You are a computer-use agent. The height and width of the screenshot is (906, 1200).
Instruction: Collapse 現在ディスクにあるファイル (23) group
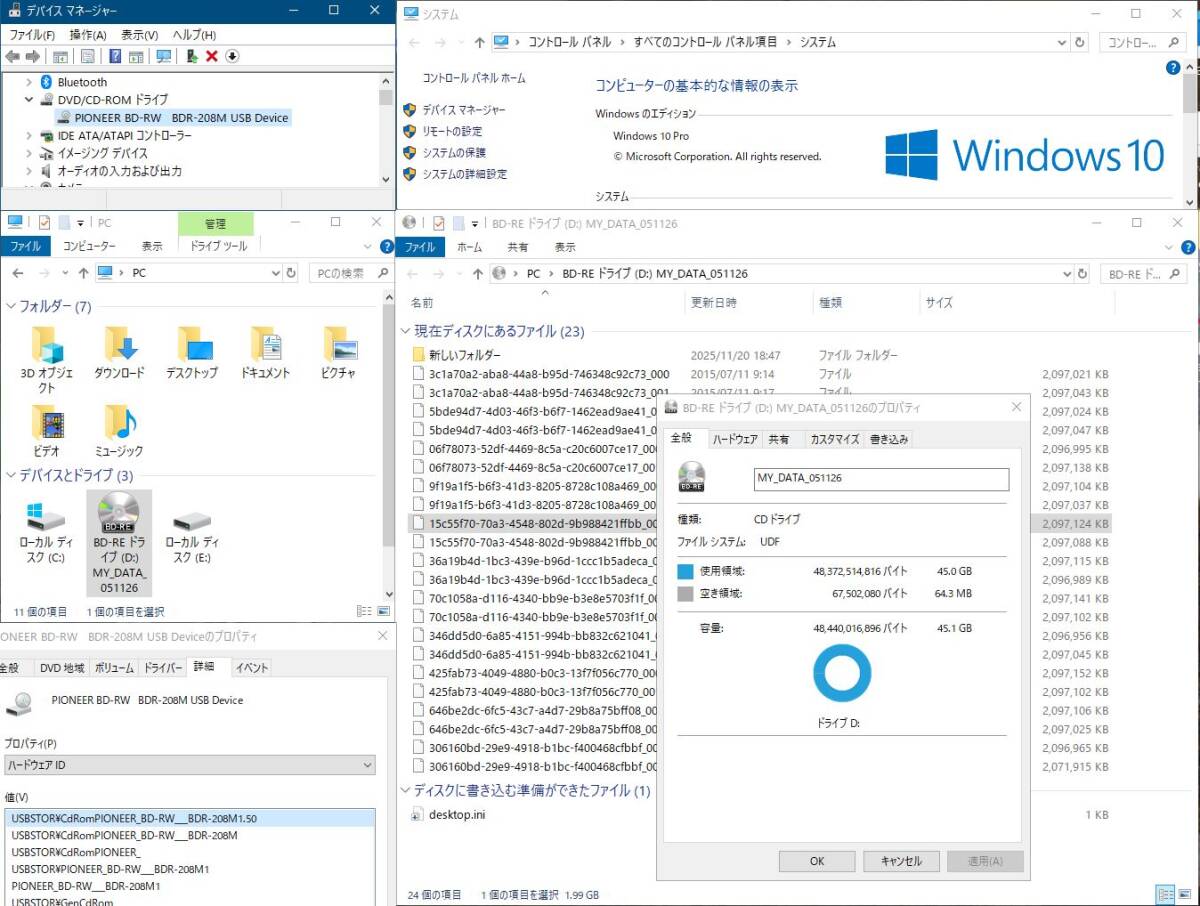click(x=406, y=331)
